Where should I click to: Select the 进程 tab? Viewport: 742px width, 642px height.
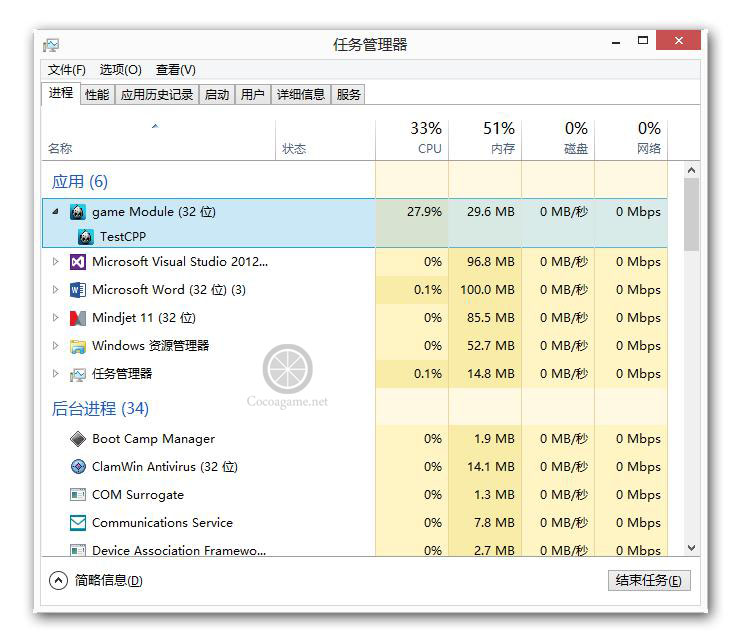pyautogui.click(x=61, y=93)
